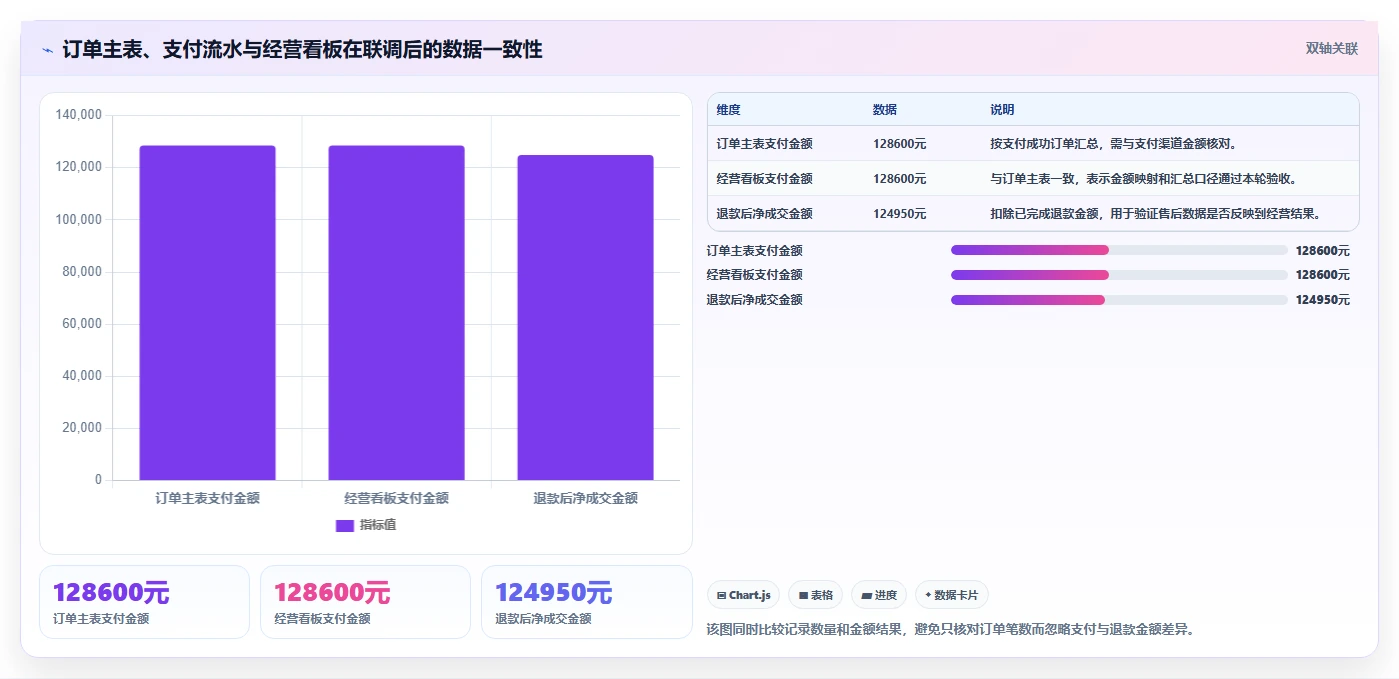Screen dimensions: 1399x679
Task: Click the 订单主表支付金额 bar in the chart
Action: pos(207,313)
